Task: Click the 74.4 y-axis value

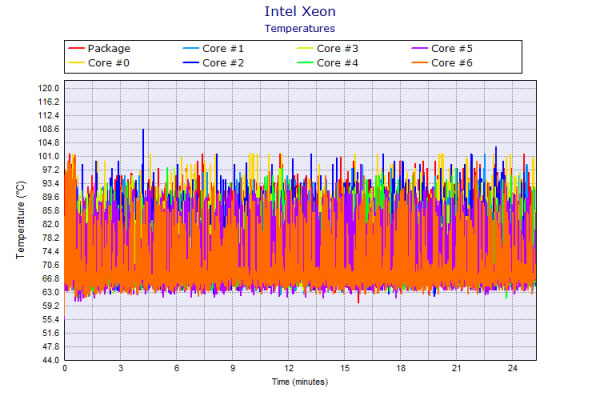Action: tap(51, 251)
